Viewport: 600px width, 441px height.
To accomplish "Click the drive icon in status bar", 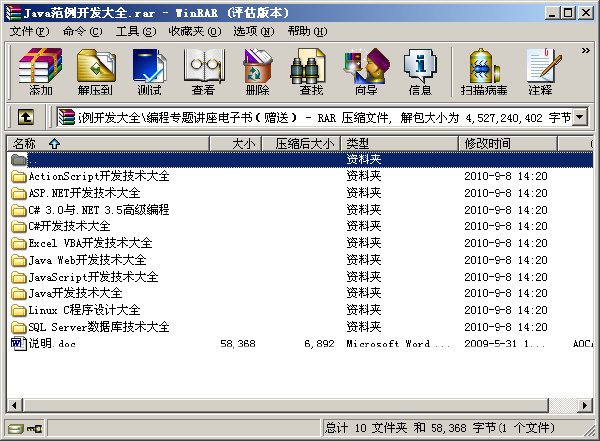I will click(x=15, y=429).
